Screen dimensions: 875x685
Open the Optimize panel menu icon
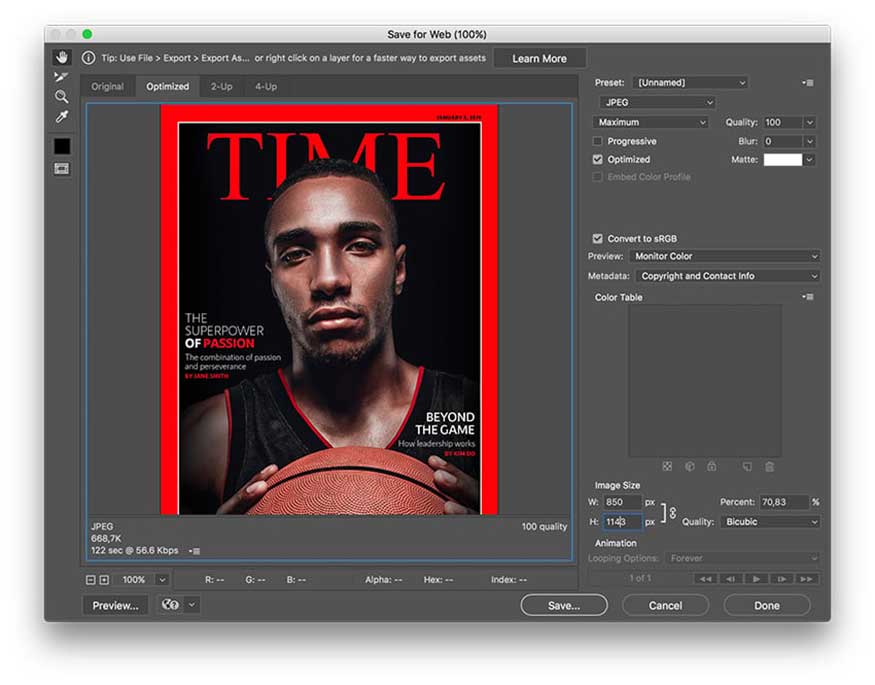coord(807,83)
